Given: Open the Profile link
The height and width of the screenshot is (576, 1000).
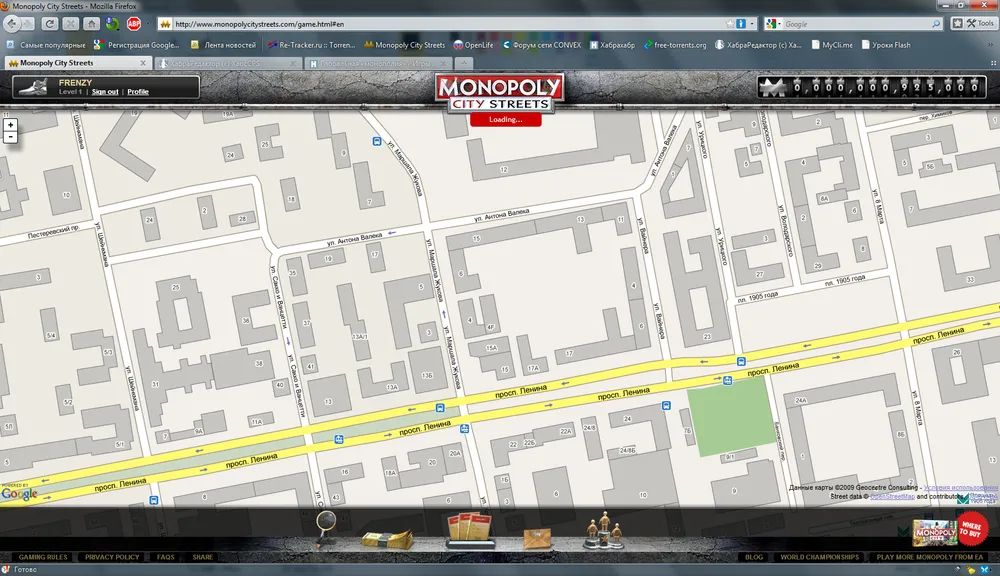Looking at the screenshot, I should point(138,92).
